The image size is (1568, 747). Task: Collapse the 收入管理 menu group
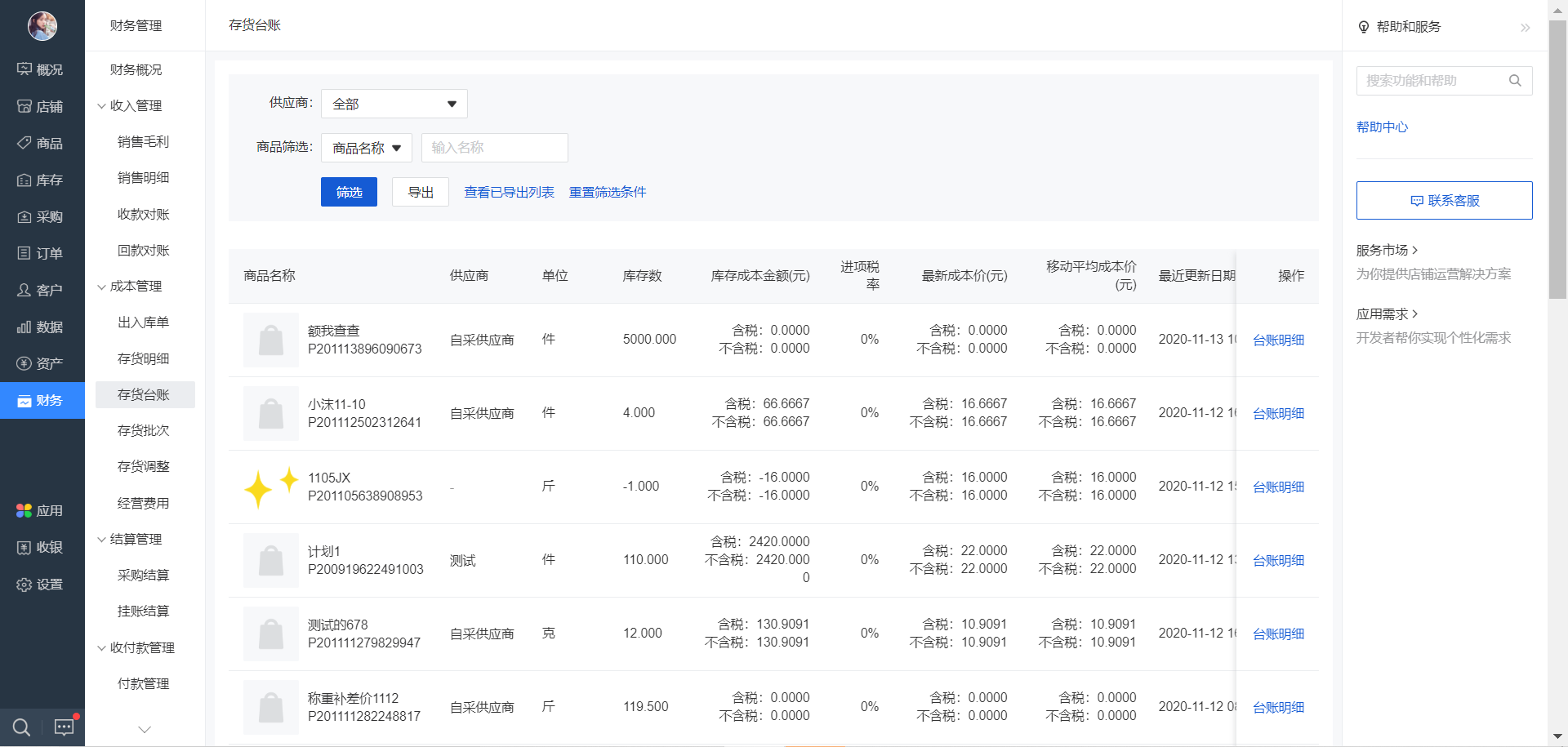(x=136, y=105)
